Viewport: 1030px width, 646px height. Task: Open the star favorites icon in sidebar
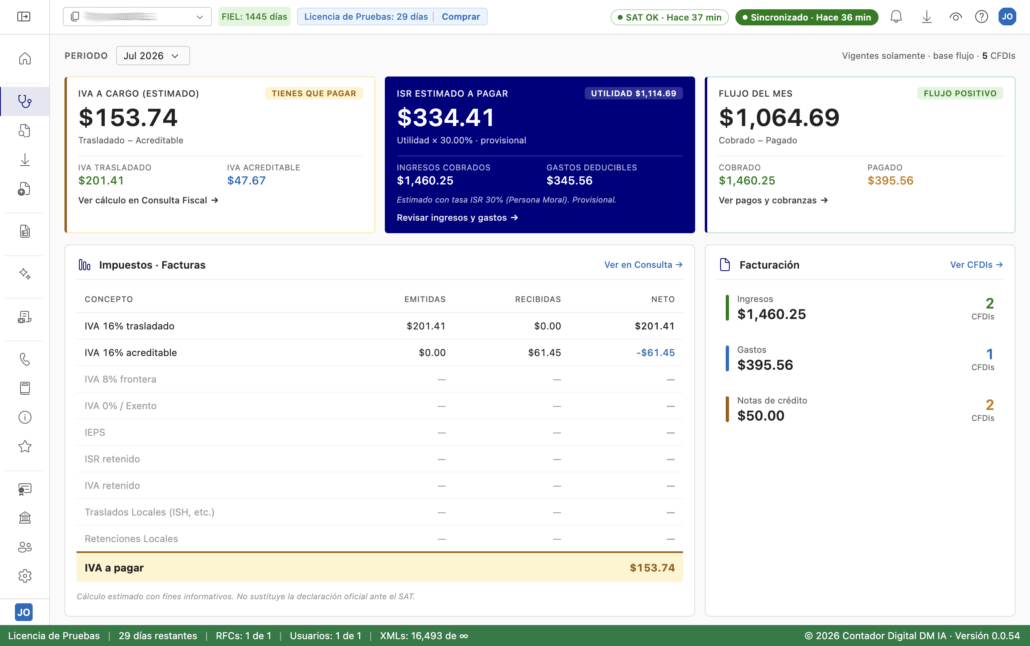pos(24,446)
